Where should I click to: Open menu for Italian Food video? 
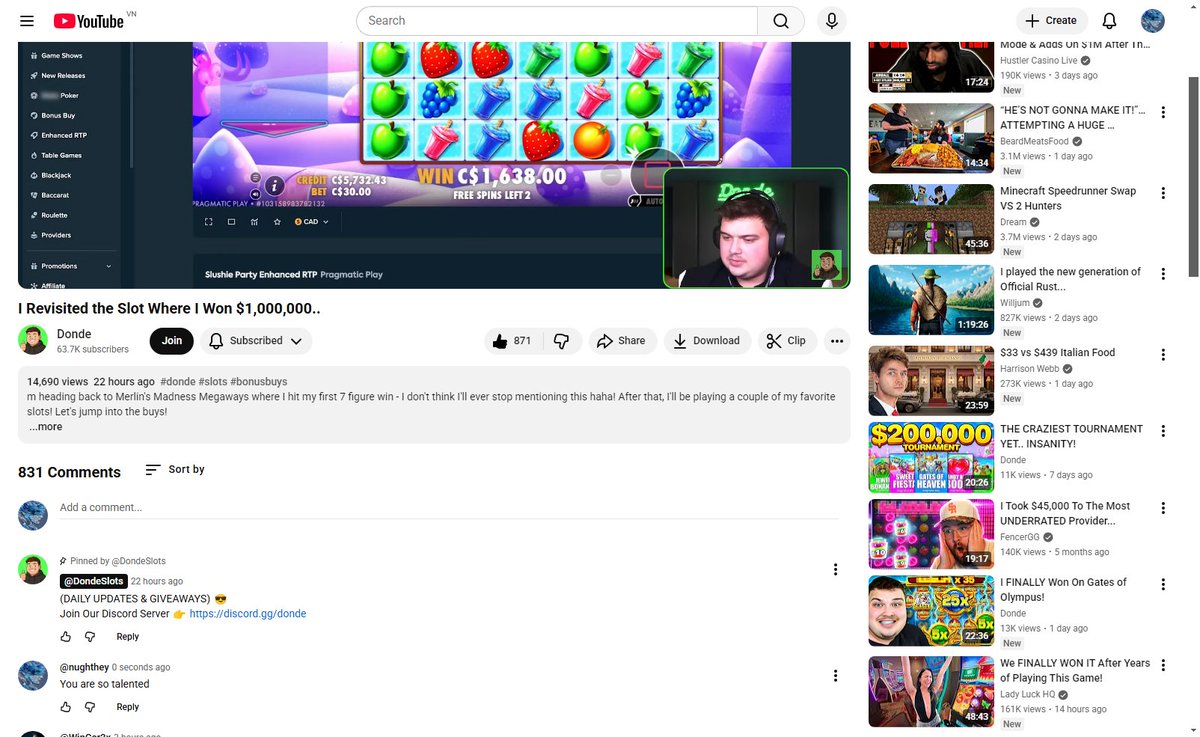point(1163,355)
